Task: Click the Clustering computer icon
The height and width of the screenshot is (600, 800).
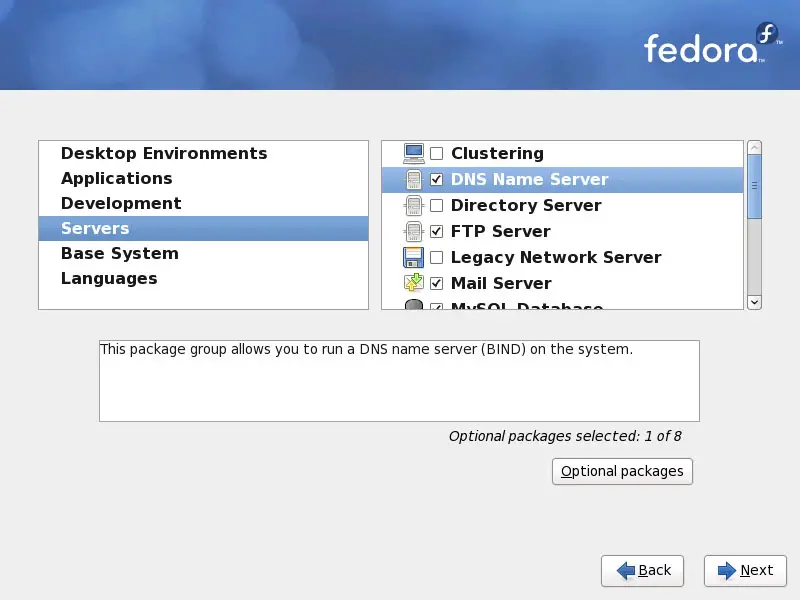Action: pos(413,153)
